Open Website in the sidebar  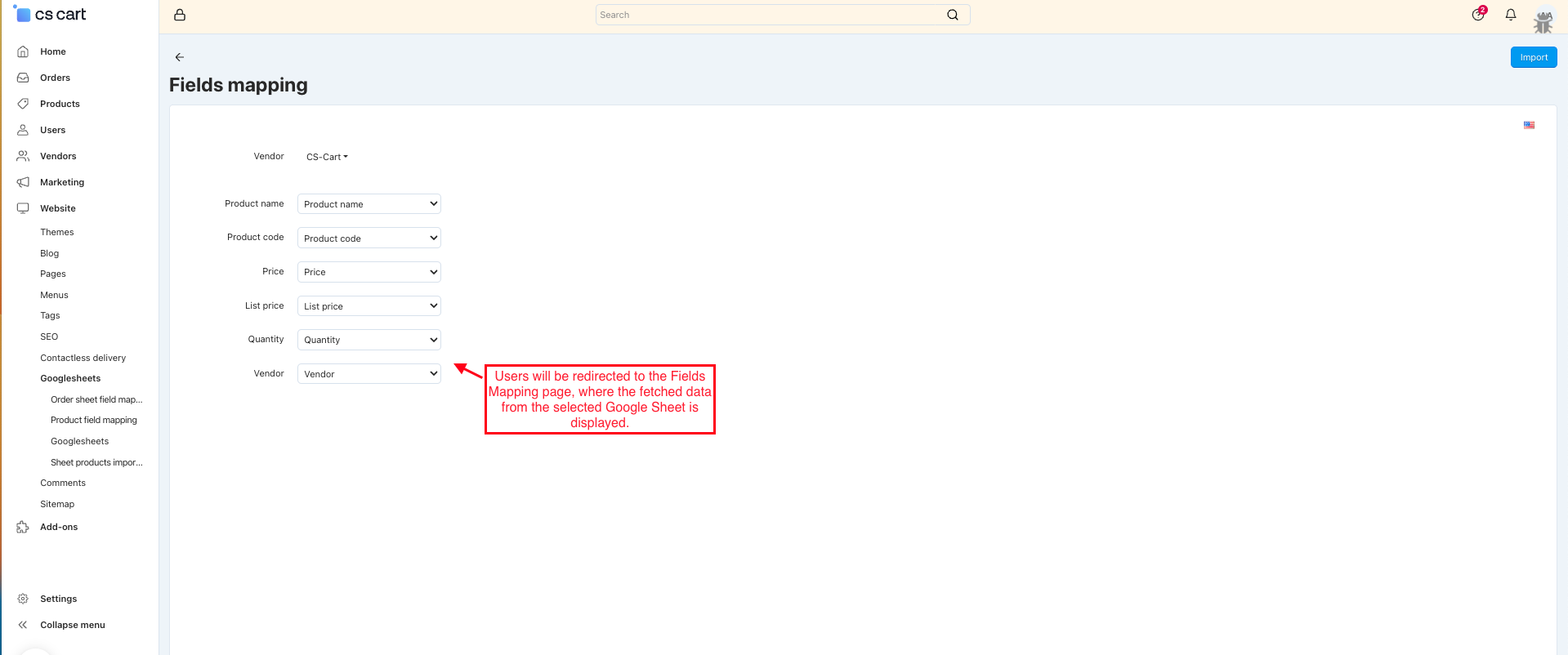point(58,208)
